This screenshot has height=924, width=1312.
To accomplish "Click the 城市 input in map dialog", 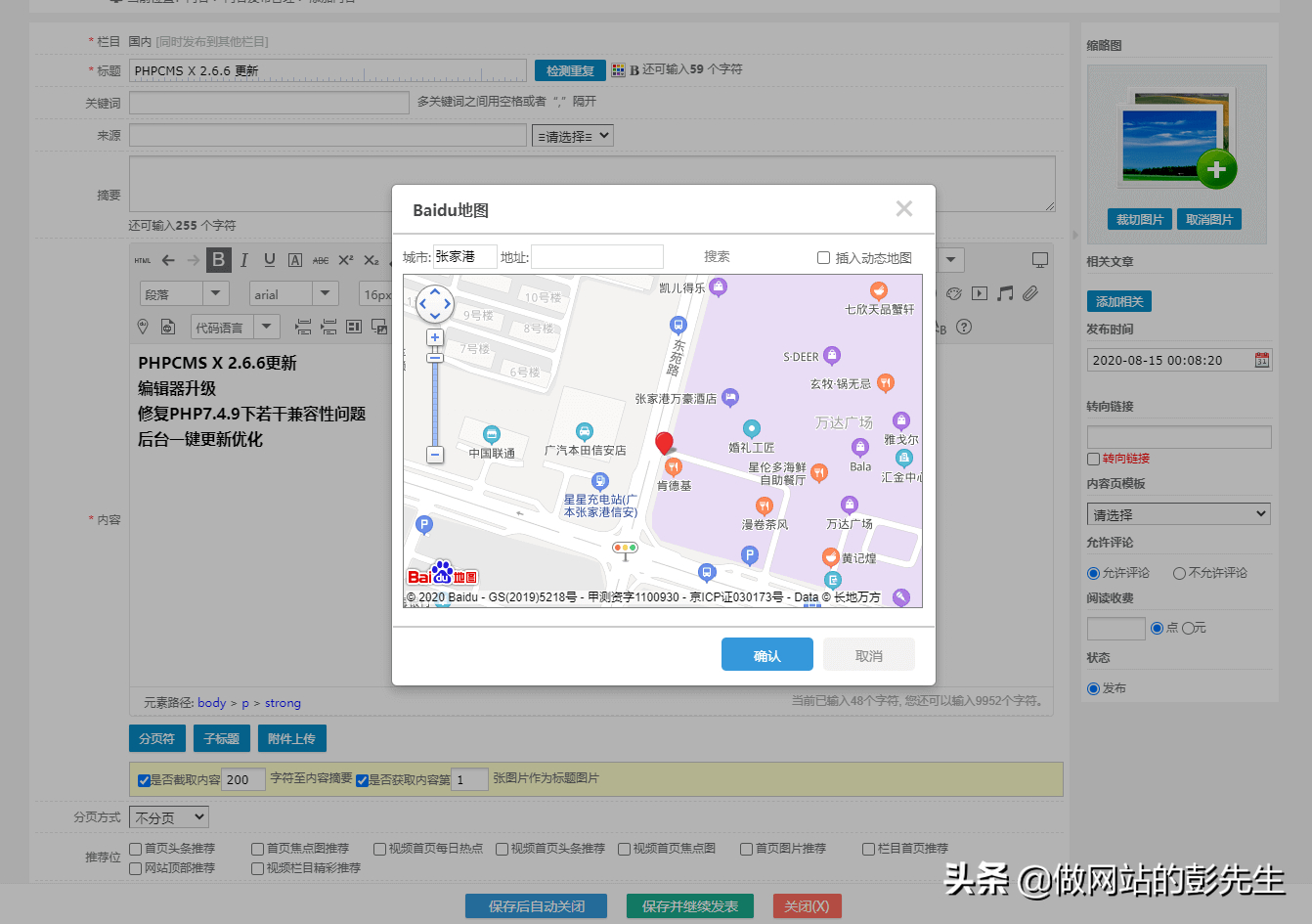I will tap(465, 256).
